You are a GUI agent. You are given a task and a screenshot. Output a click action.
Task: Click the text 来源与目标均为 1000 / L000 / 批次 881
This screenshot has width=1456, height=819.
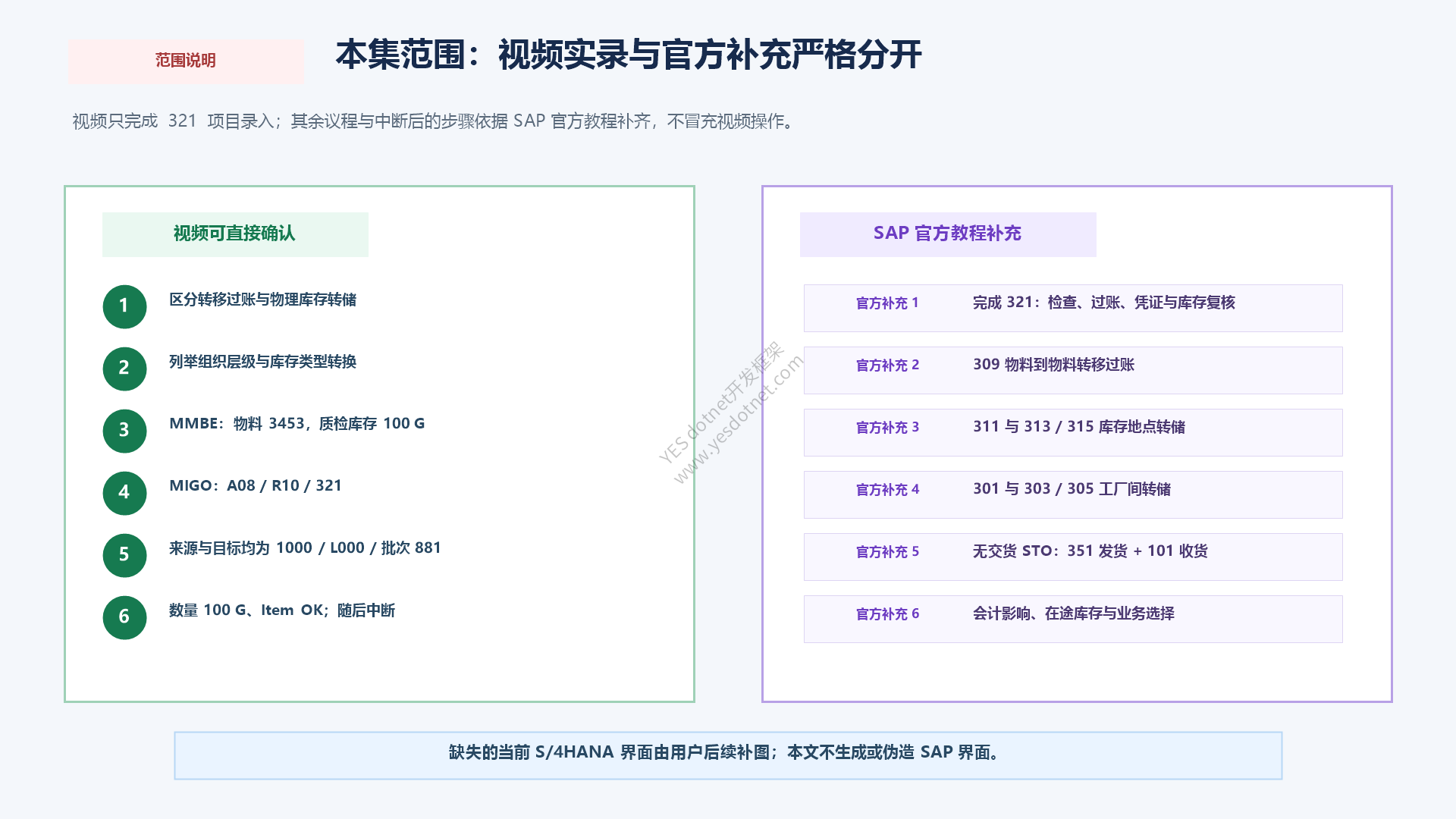[305, 548]
